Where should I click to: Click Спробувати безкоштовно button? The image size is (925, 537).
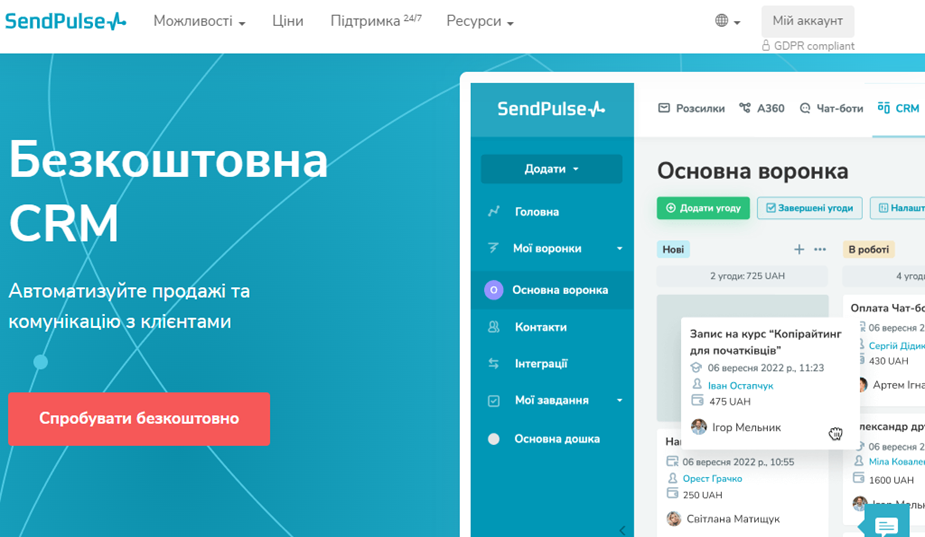coord(139,418)
